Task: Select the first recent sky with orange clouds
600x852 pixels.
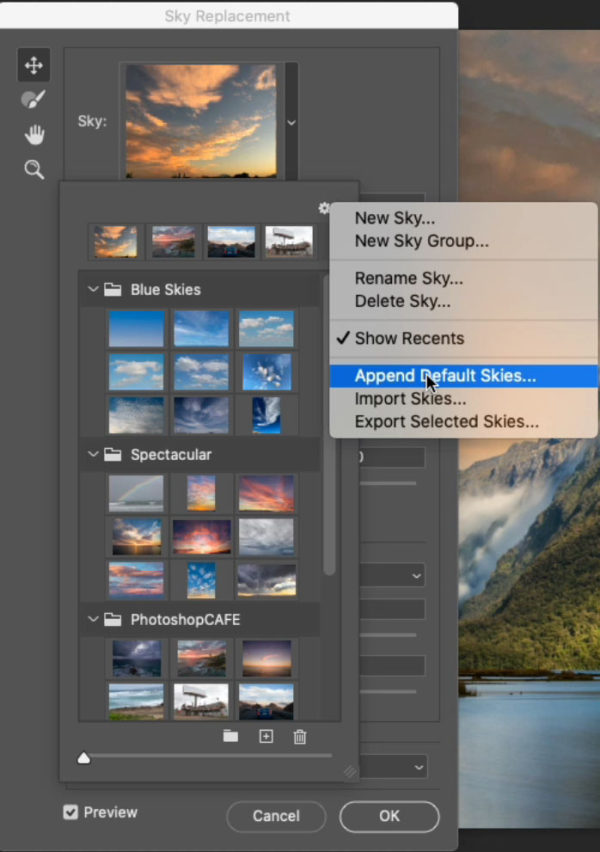Action: [x=115, y=242]
